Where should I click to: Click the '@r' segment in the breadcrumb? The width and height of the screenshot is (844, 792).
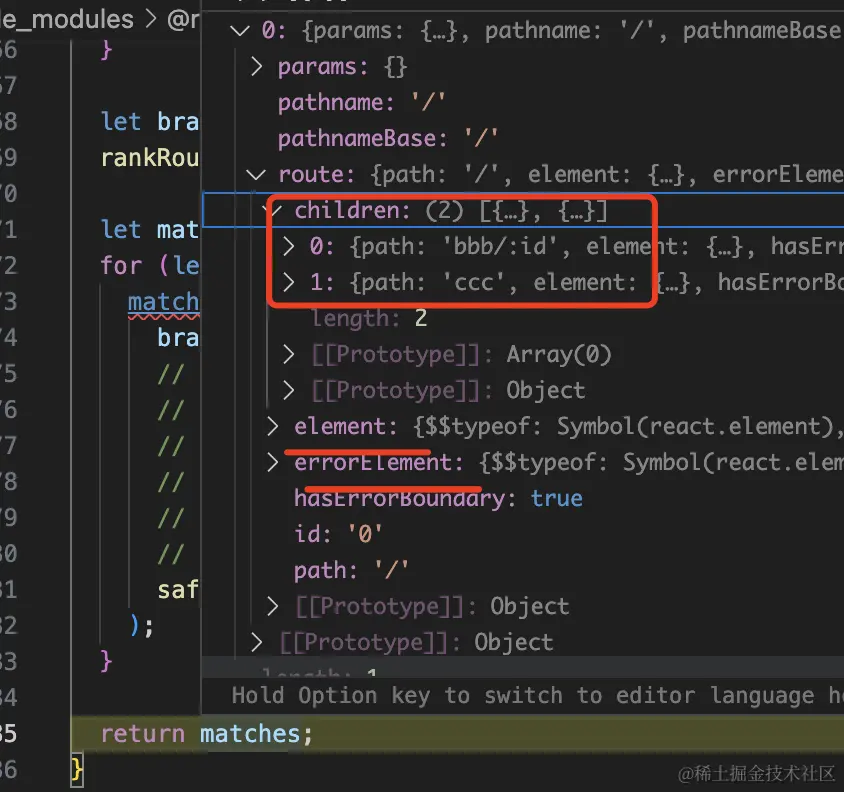click(x=183, y=19)
